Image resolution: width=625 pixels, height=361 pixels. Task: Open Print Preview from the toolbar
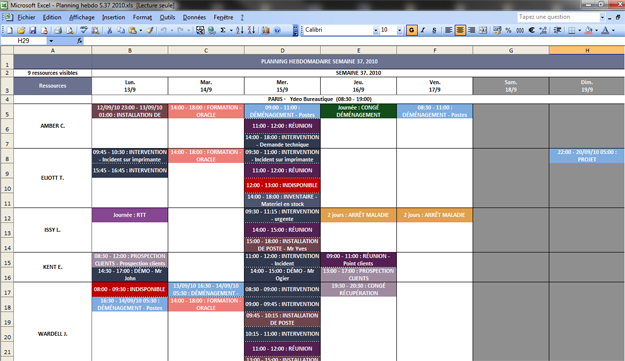click(70, 30)
